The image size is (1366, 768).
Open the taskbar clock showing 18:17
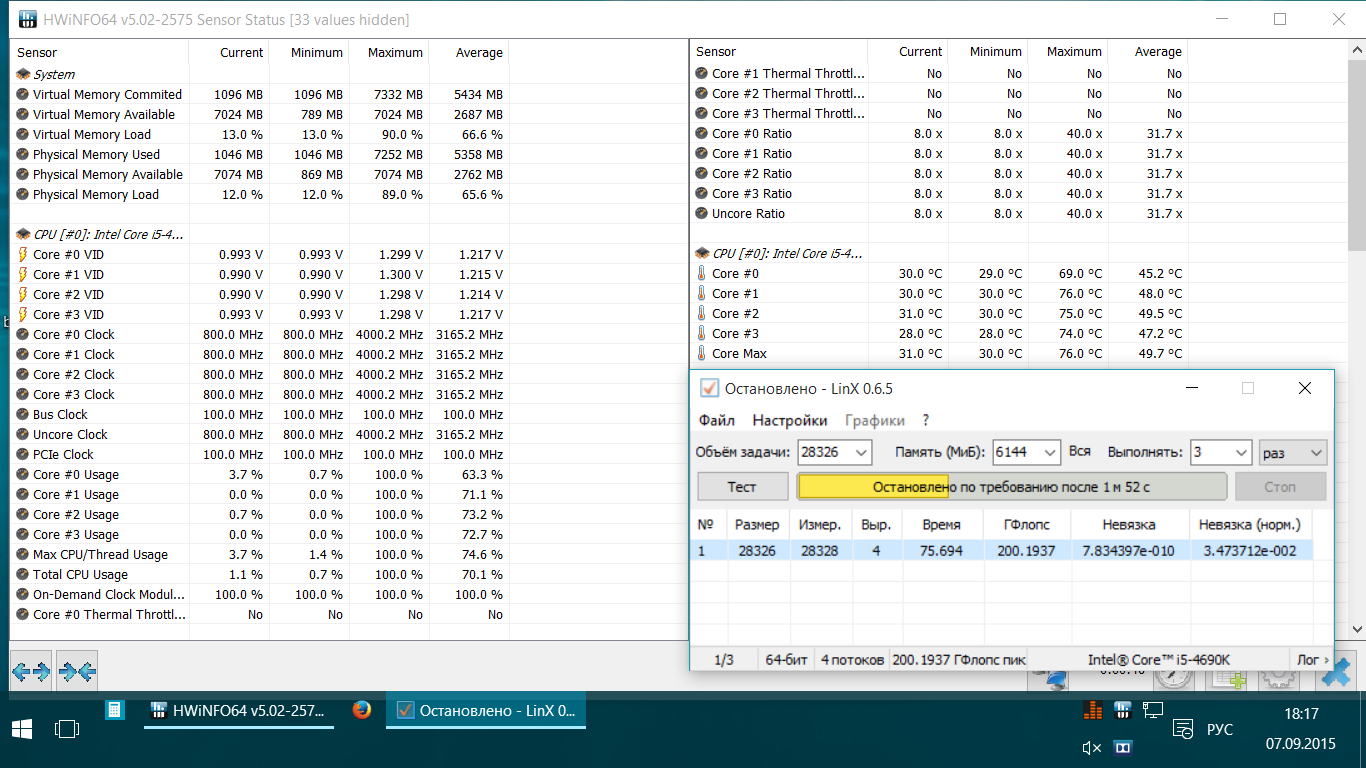coord(1300,714)
